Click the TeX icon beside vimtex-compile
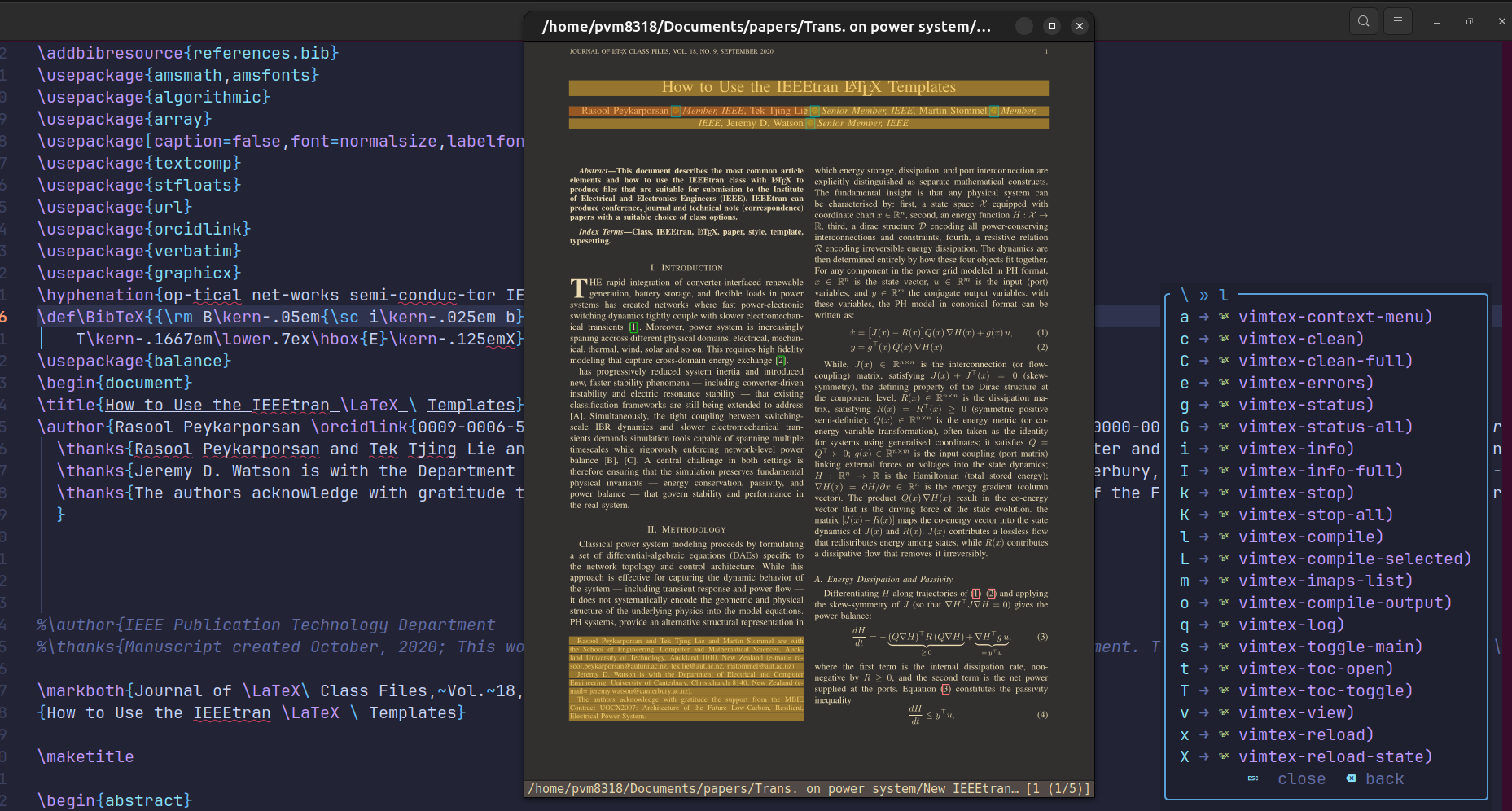Image resolution: width=1512 pixels, height=811 pixels. [x=1224, y=537]
